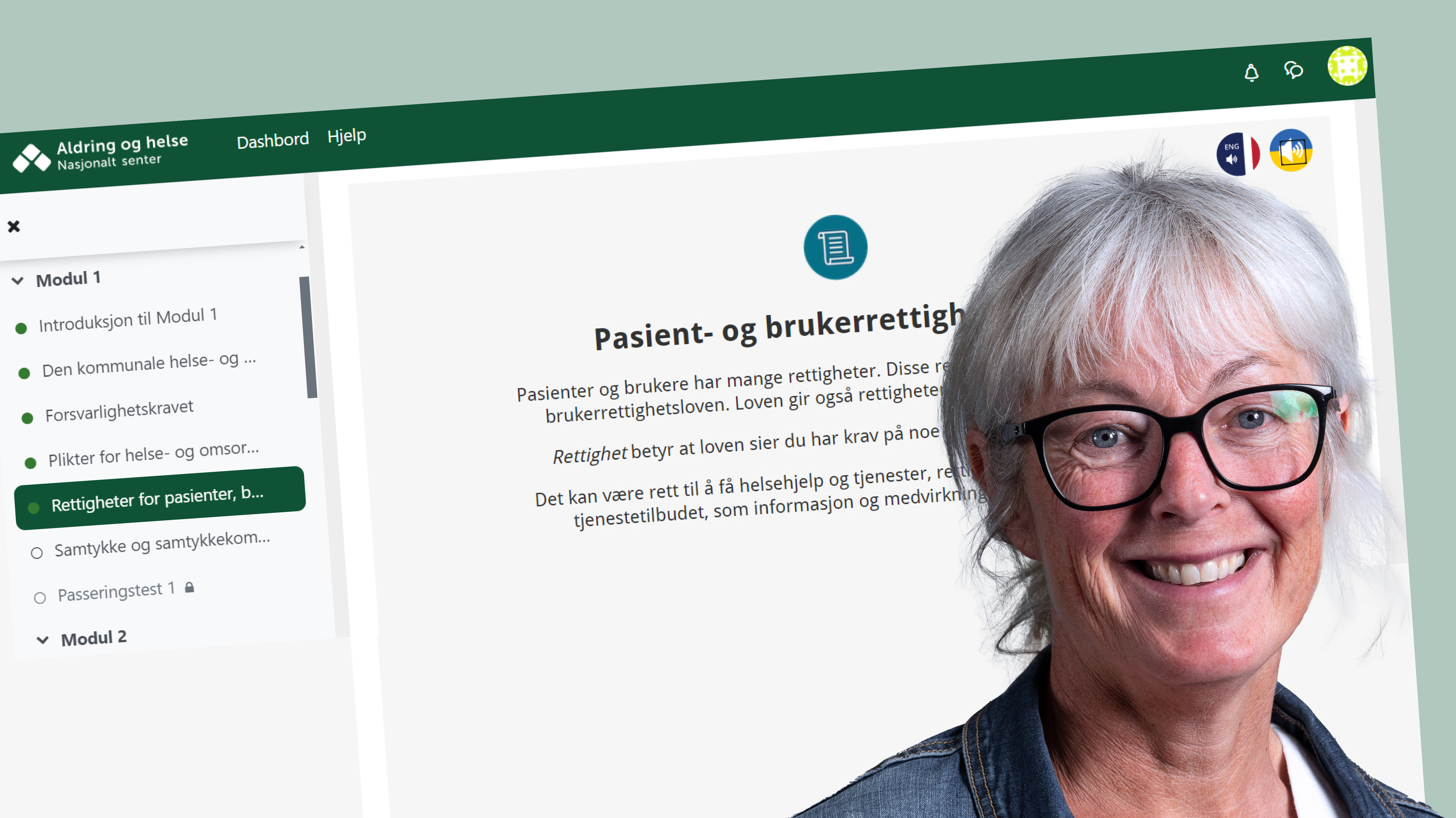Play the Ukrainian audio narration
Screen dimensions: 1456x818
pos(1291,150)
